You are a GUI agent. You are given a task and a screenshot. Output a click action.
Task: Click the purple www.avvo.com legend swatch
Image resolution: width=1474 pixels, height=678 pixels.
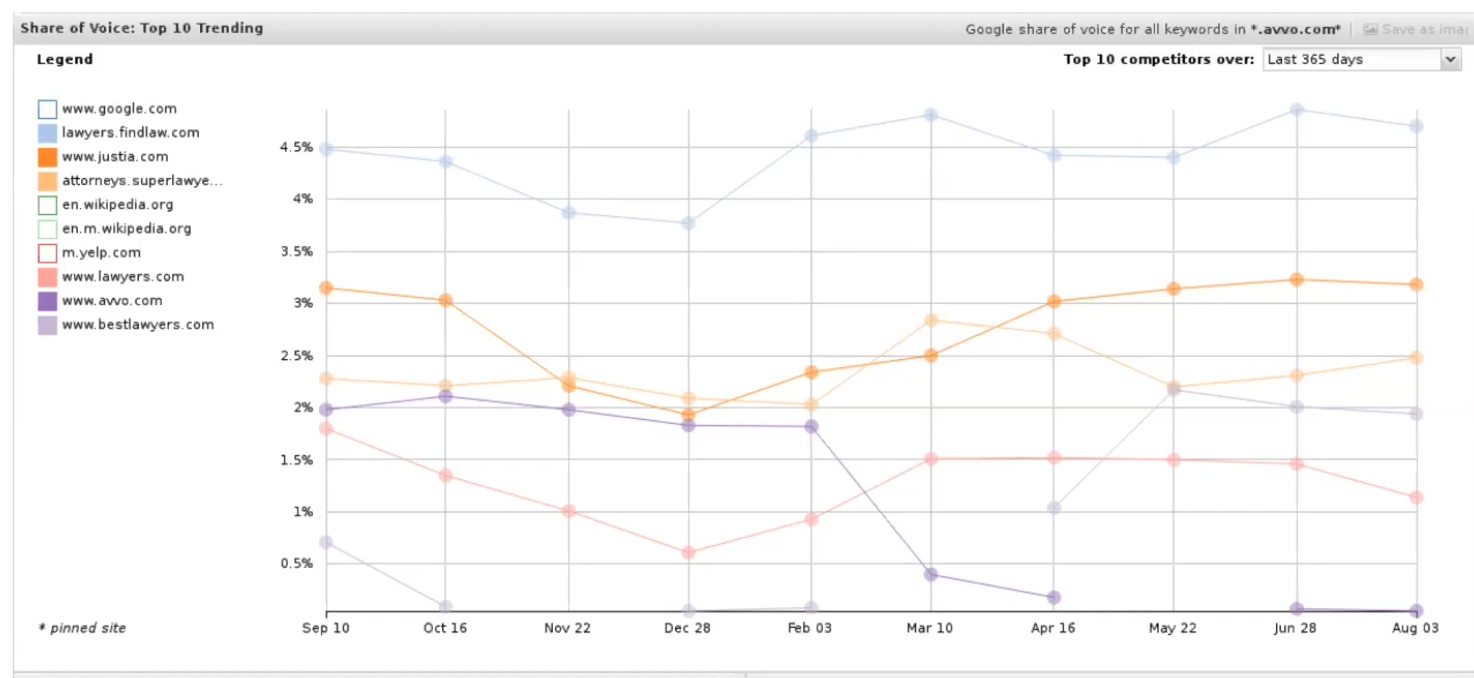click(x=47, y=301)
